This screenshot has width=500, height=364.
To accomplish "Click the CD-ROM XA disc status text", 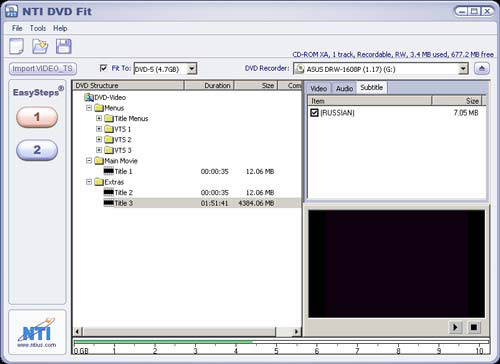I will (x=393, y=55).
